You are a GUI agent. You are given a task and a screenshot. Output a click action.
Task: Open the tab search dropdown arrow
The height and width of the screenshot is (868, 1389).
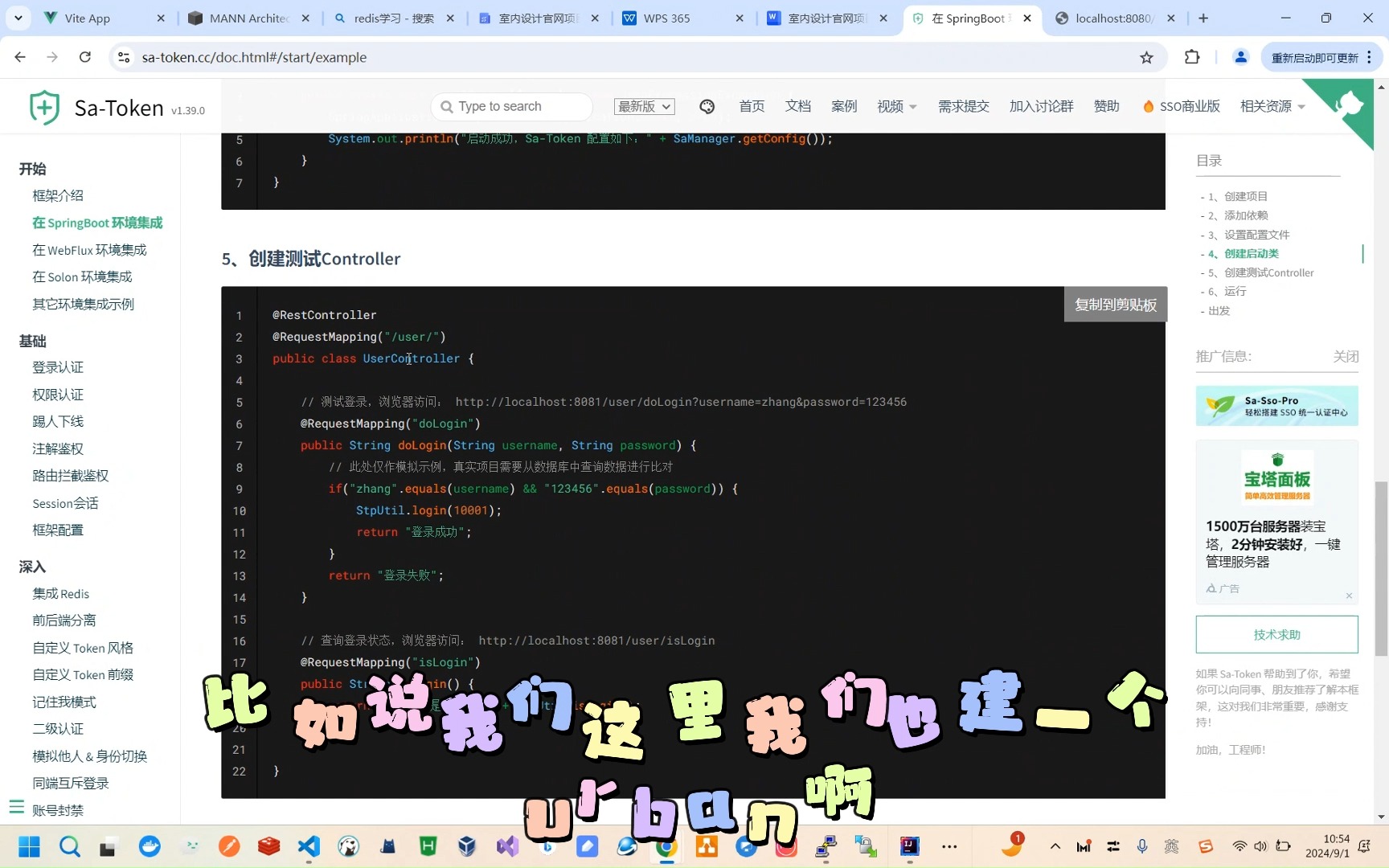pos(18,18)
